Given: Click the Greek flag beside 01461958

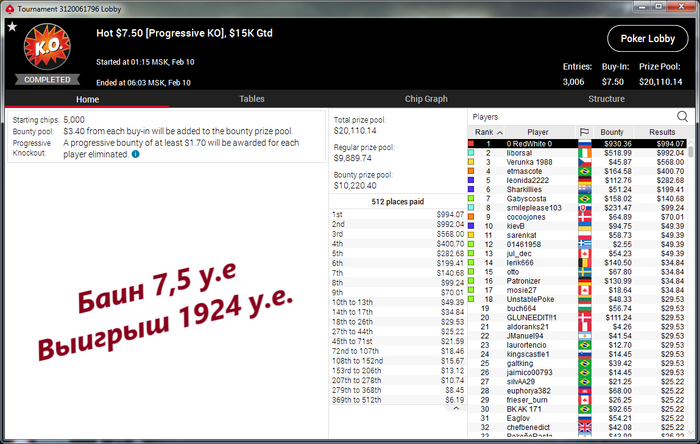Looking at the screenshot, I should [x=584, y=244].
